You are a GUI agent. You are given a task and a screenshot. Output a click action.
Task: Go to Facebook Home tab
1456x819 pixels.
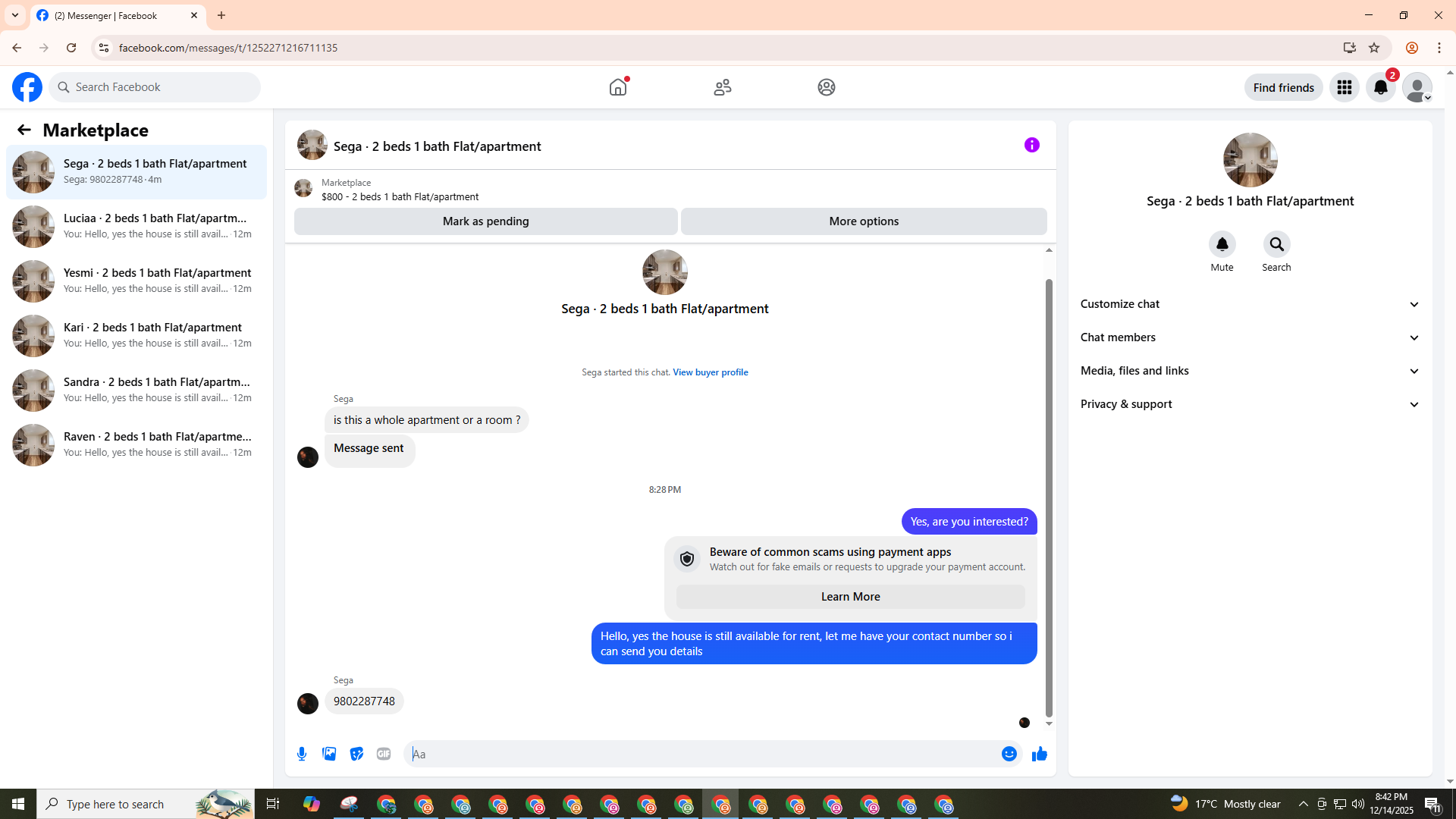(x=618, y=87)
